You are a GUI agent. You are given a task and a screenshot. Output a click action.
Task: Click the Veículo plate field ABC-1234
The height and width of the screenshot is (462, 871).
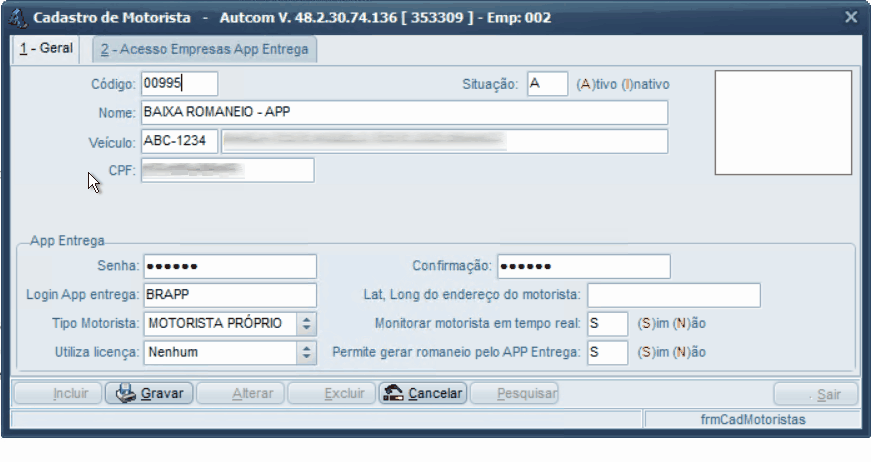[x=179, y=142]
